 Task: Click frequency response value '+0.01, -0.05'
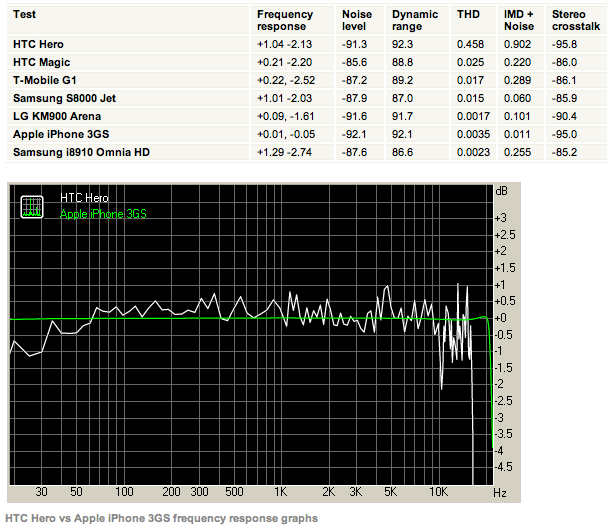click(x=286, y=134)
